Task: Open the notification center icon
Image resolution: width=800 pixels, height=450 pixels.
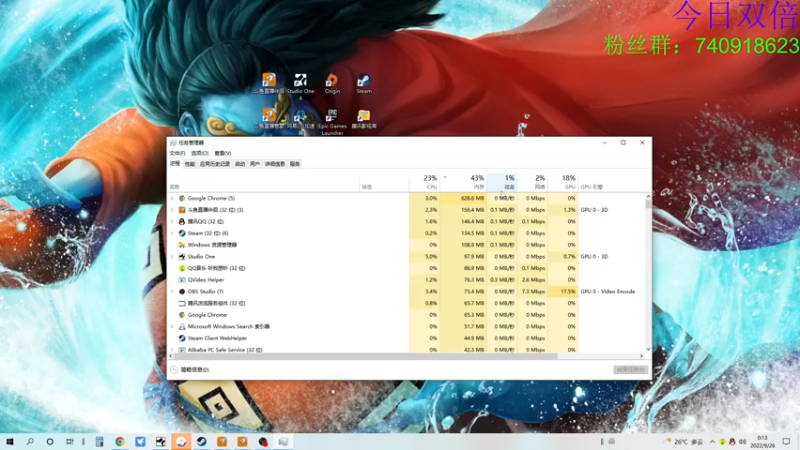Action: point(786,442)
